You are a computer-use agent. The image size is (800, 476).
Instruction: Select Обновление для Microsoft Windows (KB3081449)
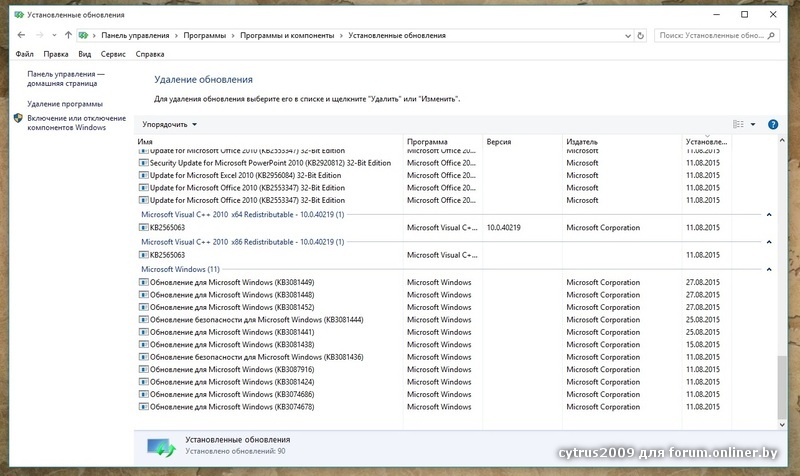pos(232,283)
